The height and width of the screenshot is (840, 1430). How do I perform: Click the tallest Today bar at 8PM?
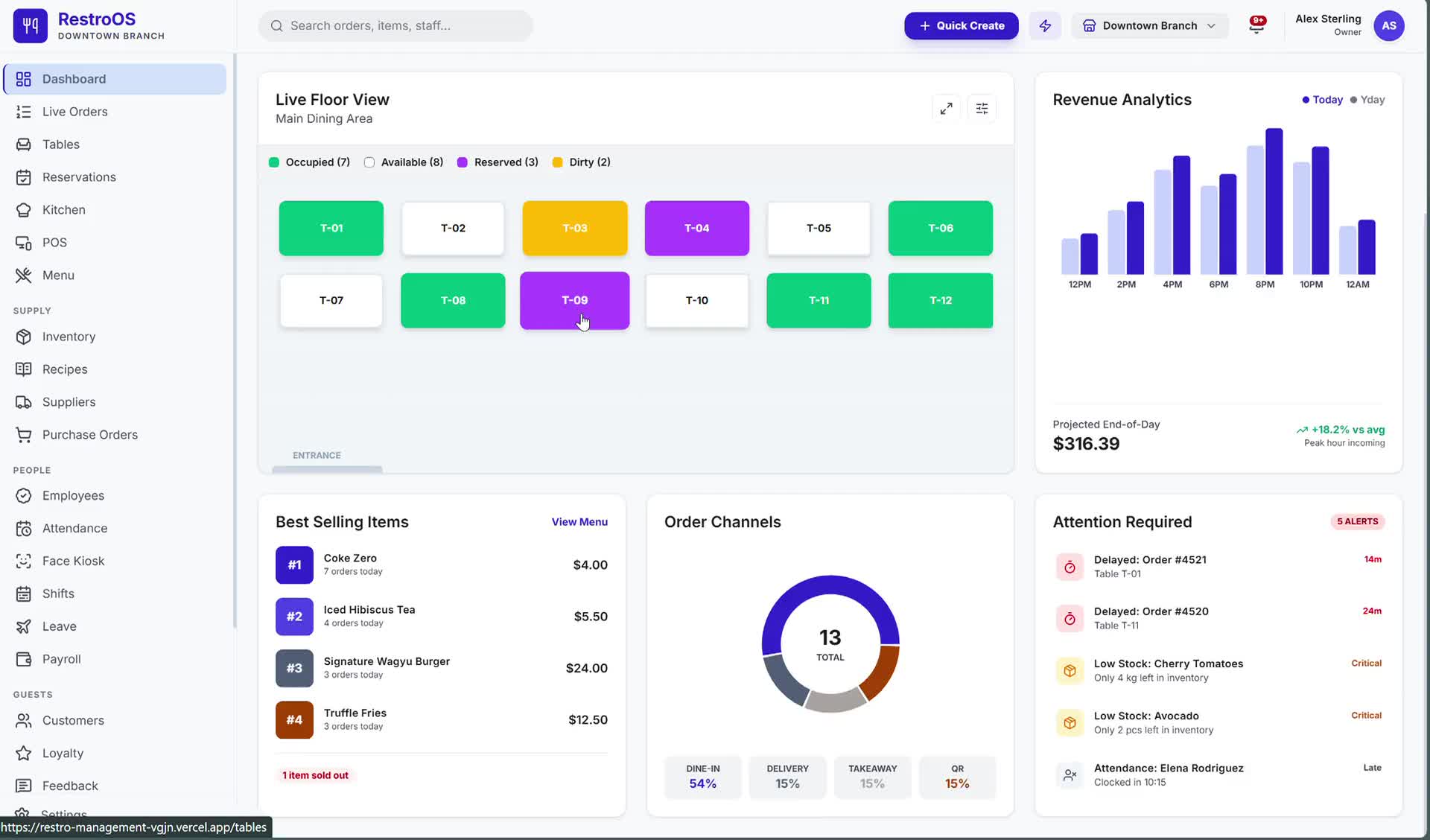[x=1274, y=201]
